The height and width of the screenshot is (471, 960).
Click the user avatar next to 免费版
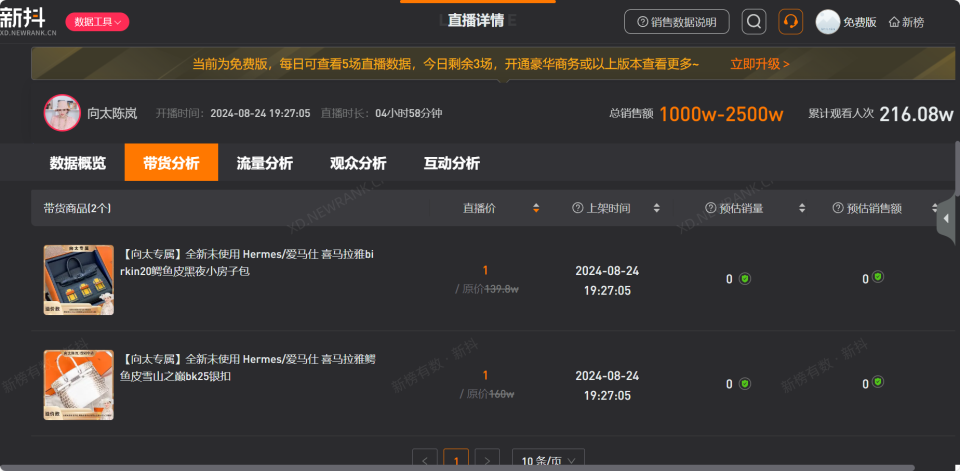(827, 22)
